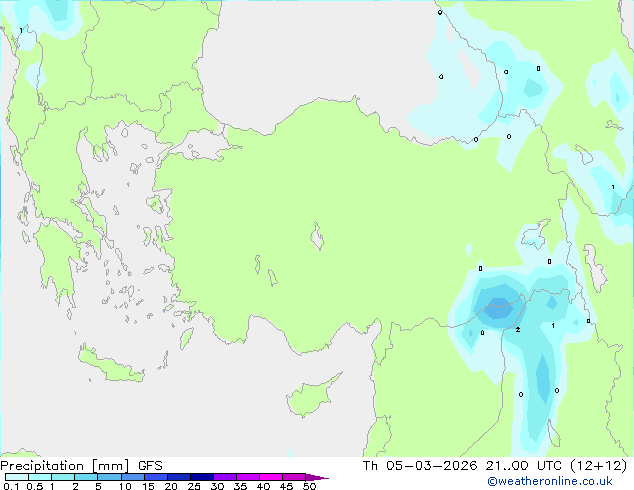Click the '21..00 UTC' time text
Image resolution: width=634 pixels, height=490 pixels.
[x=524, y=466]
